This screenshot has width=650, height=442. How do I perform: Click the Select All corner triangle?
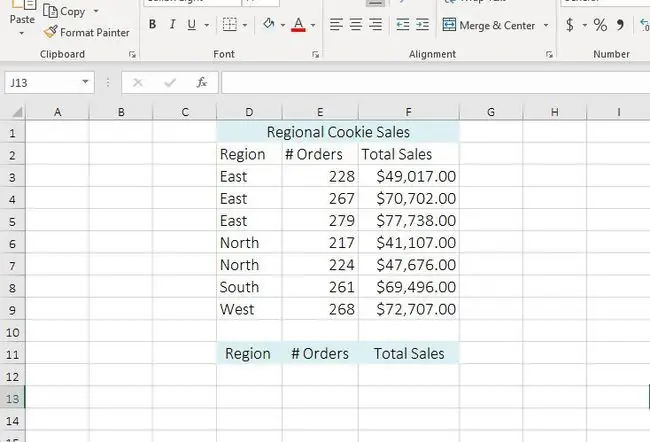pos(15,112)
